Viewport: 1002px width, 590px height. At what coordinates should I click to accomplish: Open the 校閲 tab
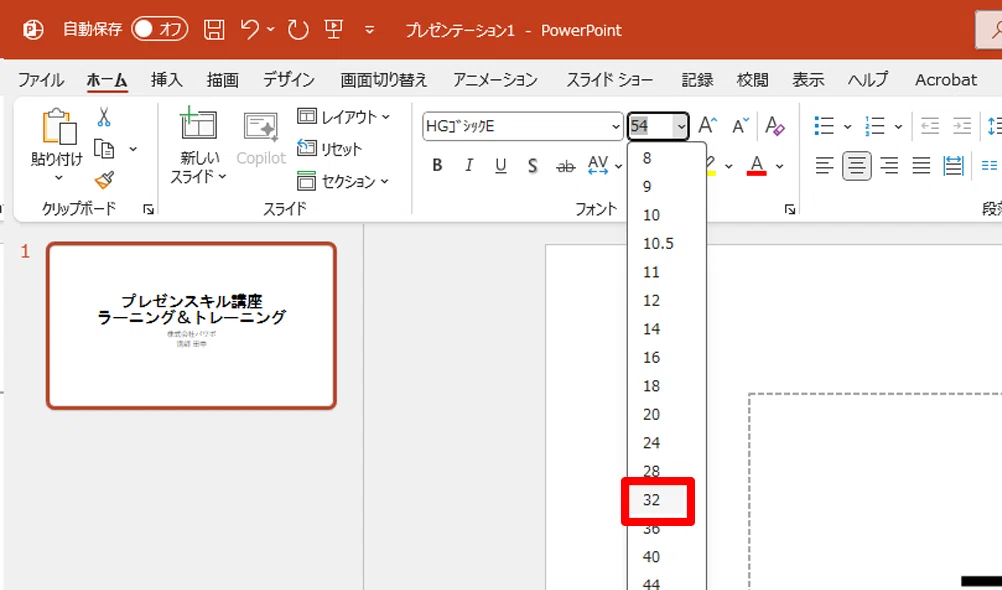752,80
